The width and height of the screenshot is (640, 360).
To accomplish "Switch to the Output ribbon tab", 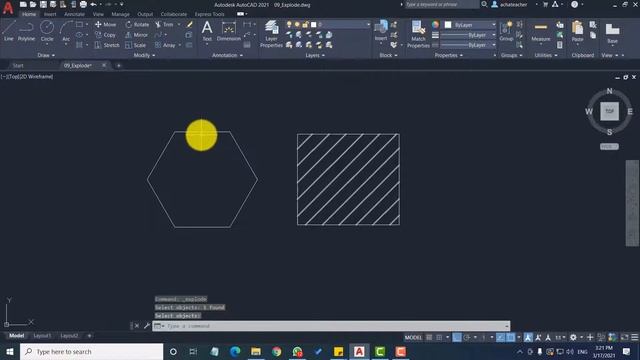I will tap(145, 14).
